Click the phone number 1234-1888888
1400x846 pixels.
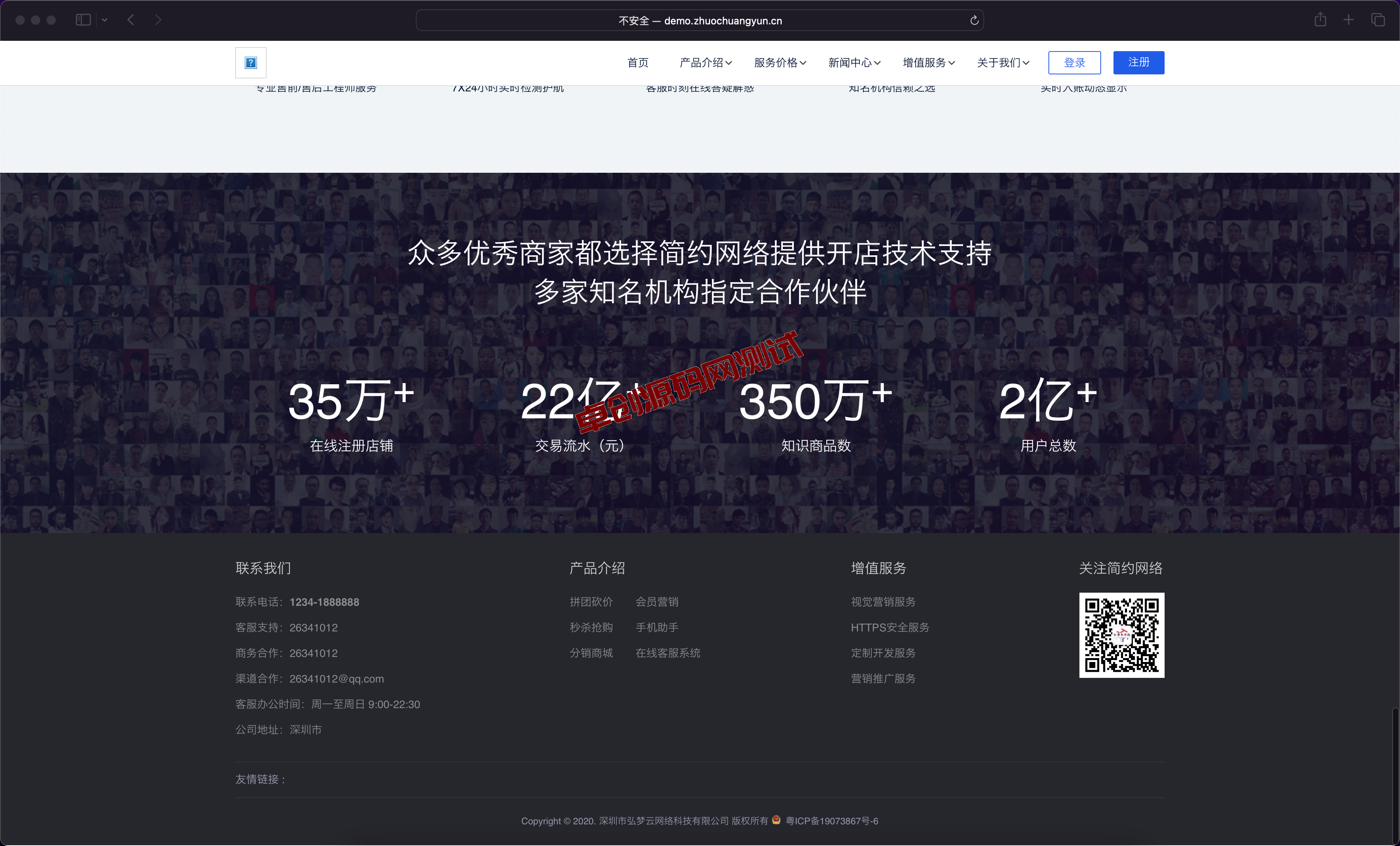coord(324,602)
